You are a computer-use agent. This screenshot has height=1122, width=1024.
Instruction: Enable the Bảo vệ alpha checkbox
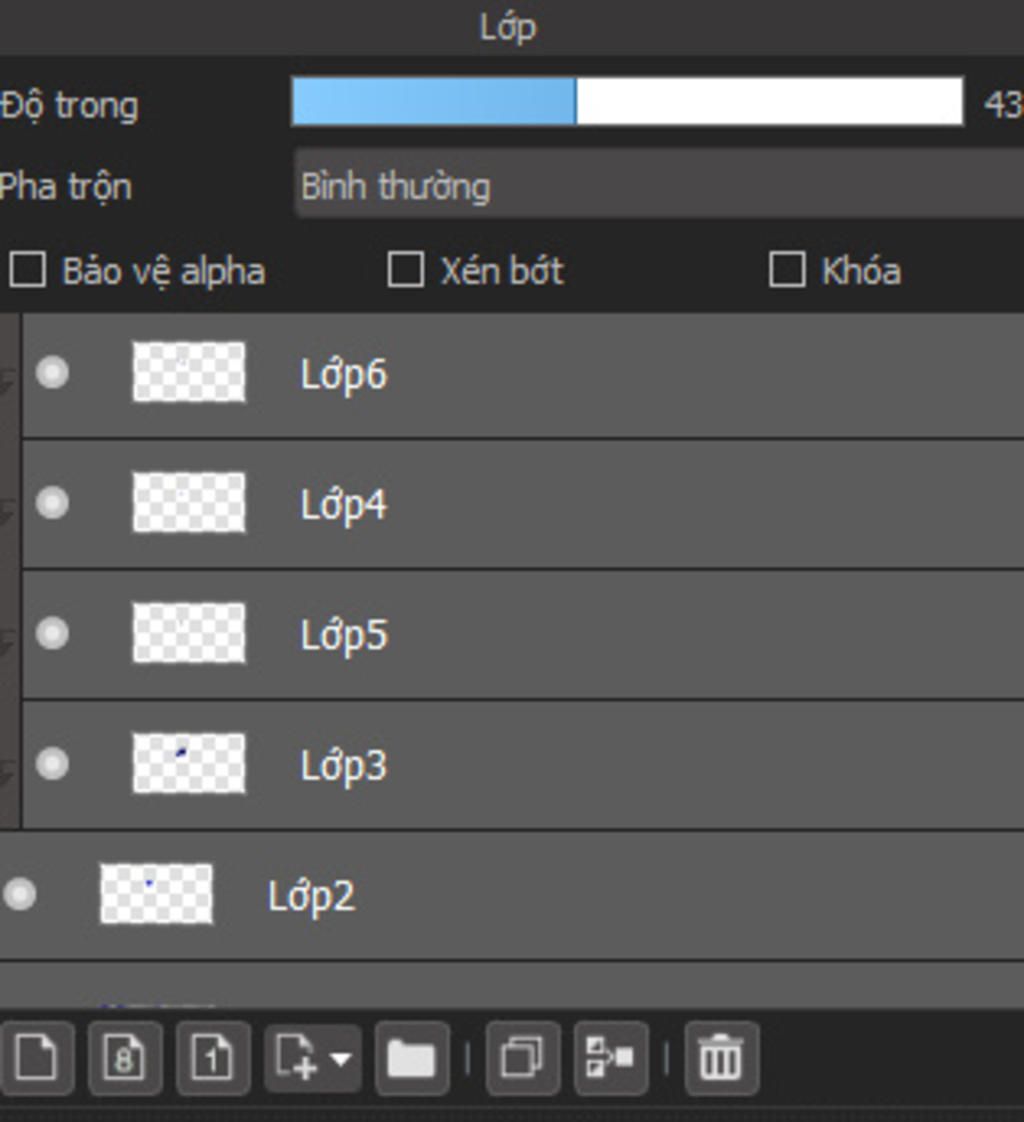[28, 270]
